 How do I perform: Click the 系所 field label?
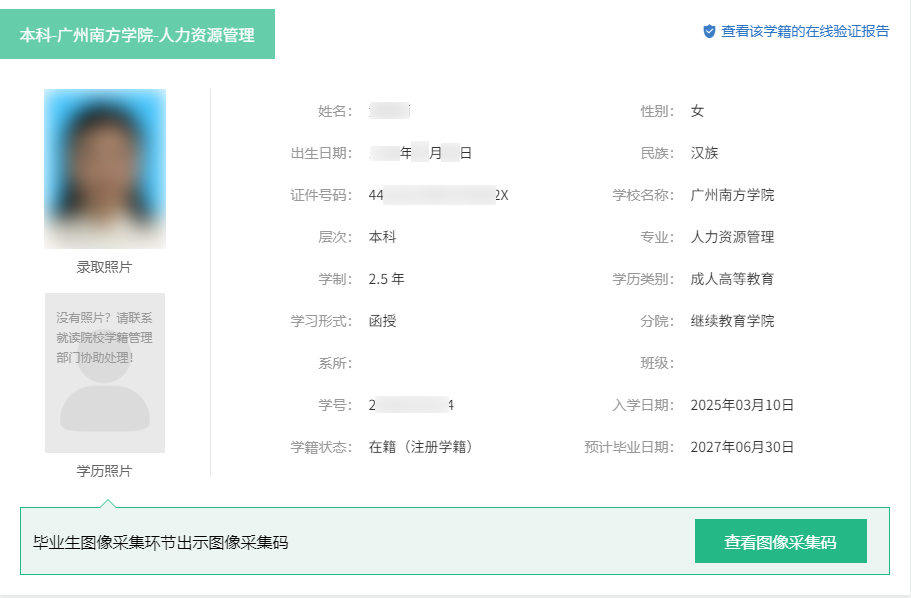pyautogui.click(x=335, y=363)
